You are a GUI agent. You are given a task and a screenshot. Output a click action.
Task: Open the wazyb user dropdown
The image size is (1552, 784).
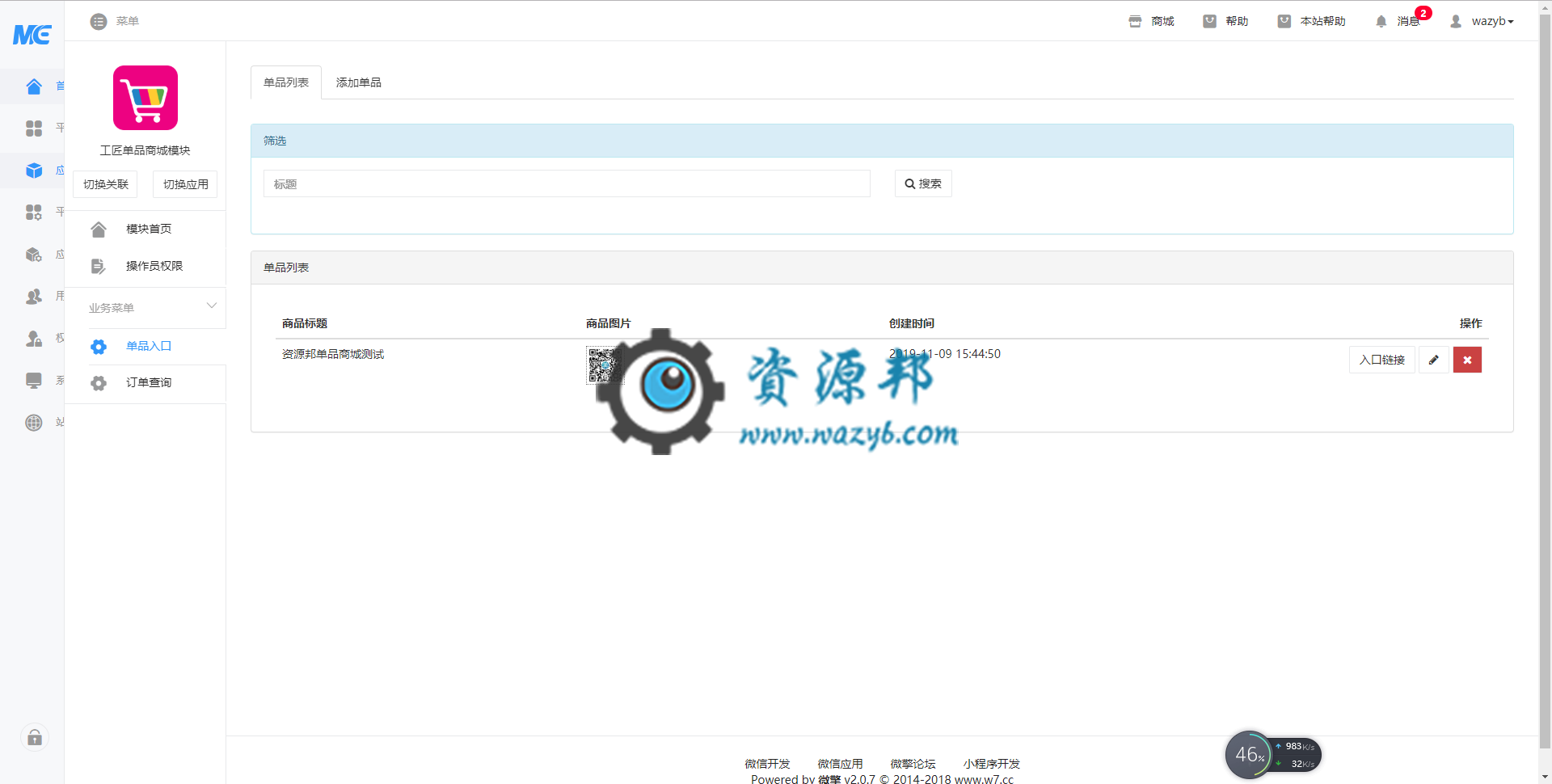pos(1482,21)
